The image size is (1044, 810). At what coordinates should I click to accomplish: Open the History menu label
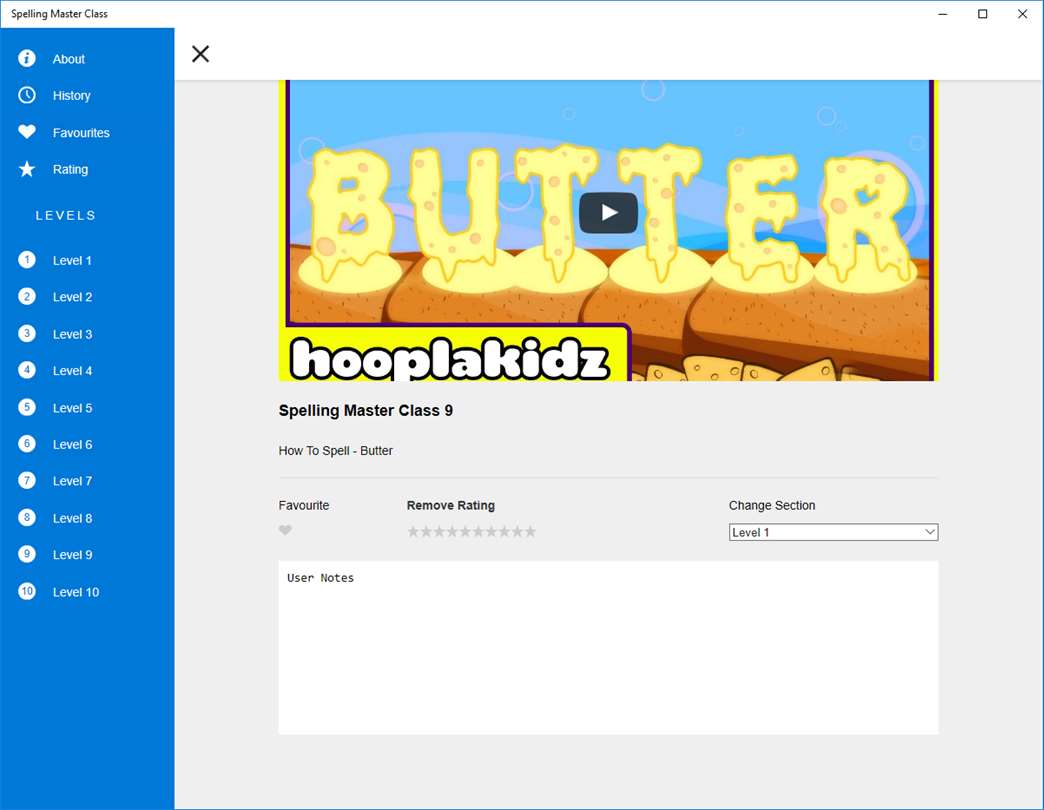point(72,95)
